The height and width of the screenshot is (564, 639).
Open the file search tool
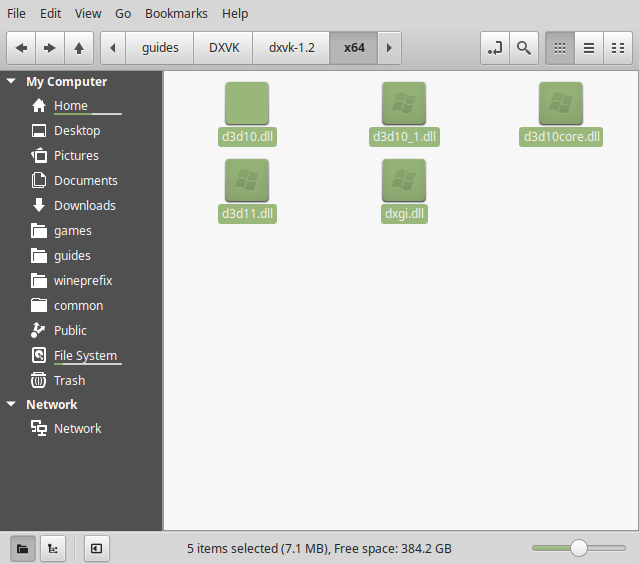click(524, 48)
